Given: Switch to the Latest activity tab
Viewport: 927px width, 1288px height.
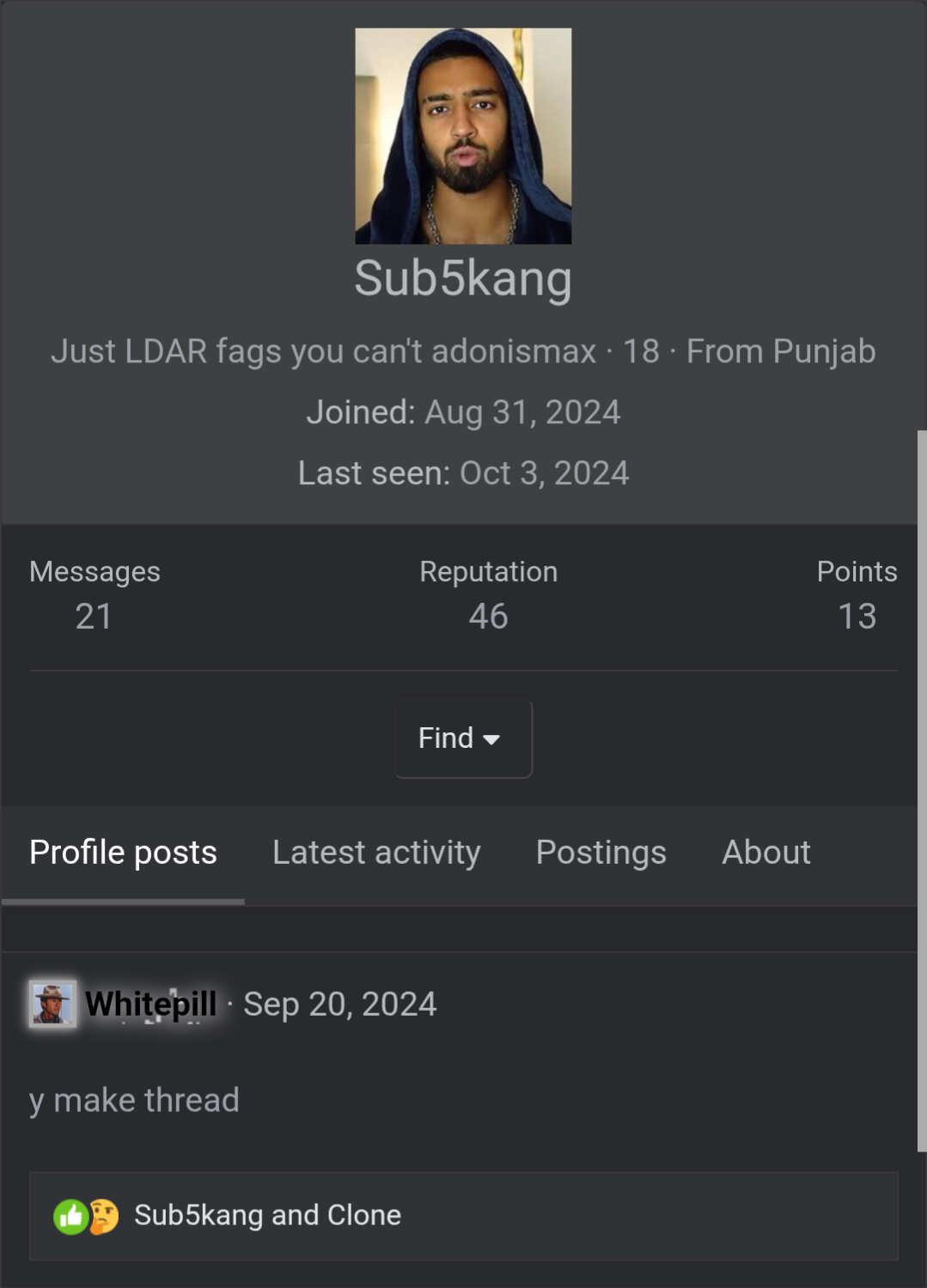Looking at the screenshot, I should tap(376, 853).
